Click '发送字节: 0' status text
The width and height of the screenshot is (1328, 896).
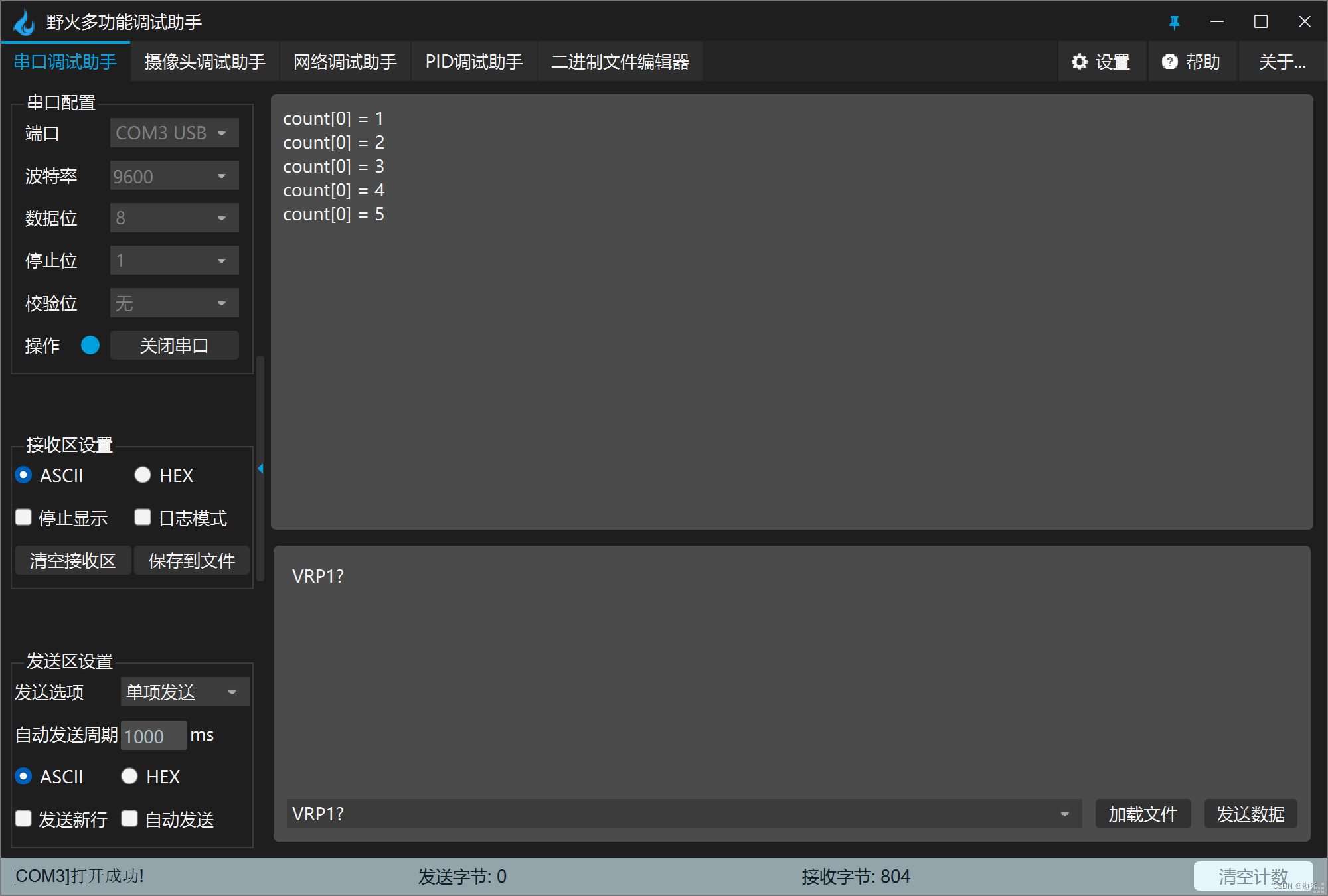click(x=462, y=877)
